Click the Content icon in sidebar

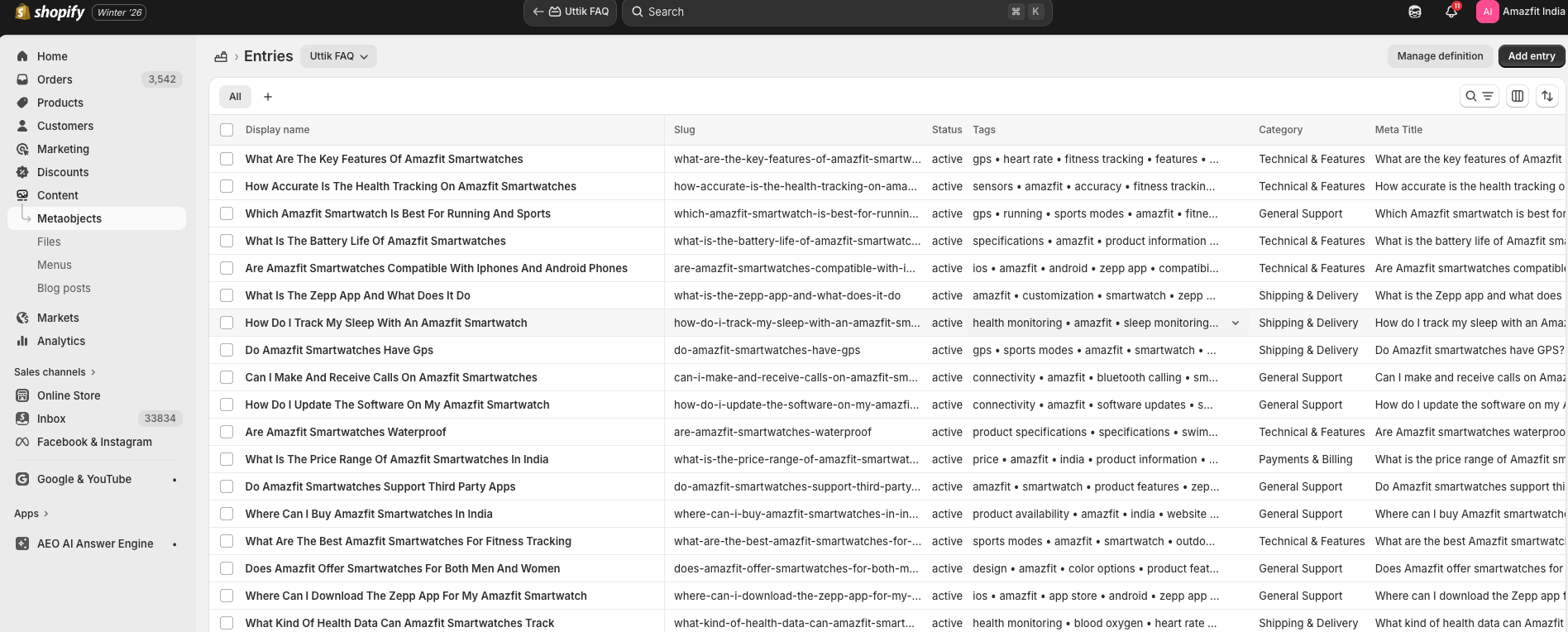pos(22,195)
